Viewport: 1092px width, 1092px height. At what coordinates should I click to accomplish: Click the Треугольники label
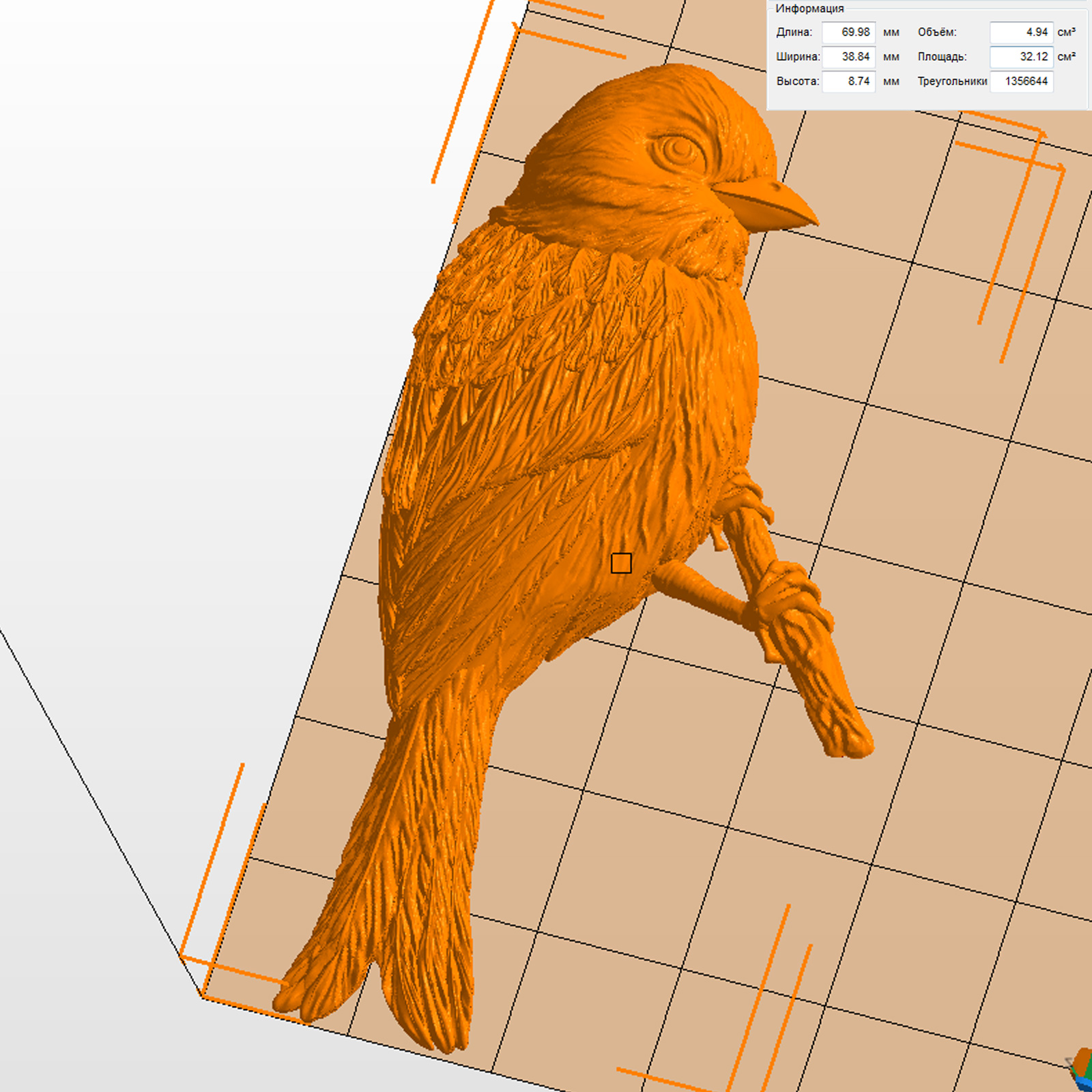(x=952, y=81)
